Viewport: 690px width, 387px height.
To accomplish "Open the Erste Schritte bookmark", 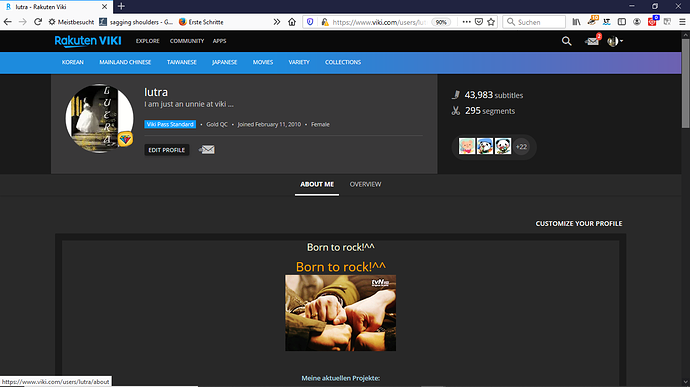I will point(201,22).
